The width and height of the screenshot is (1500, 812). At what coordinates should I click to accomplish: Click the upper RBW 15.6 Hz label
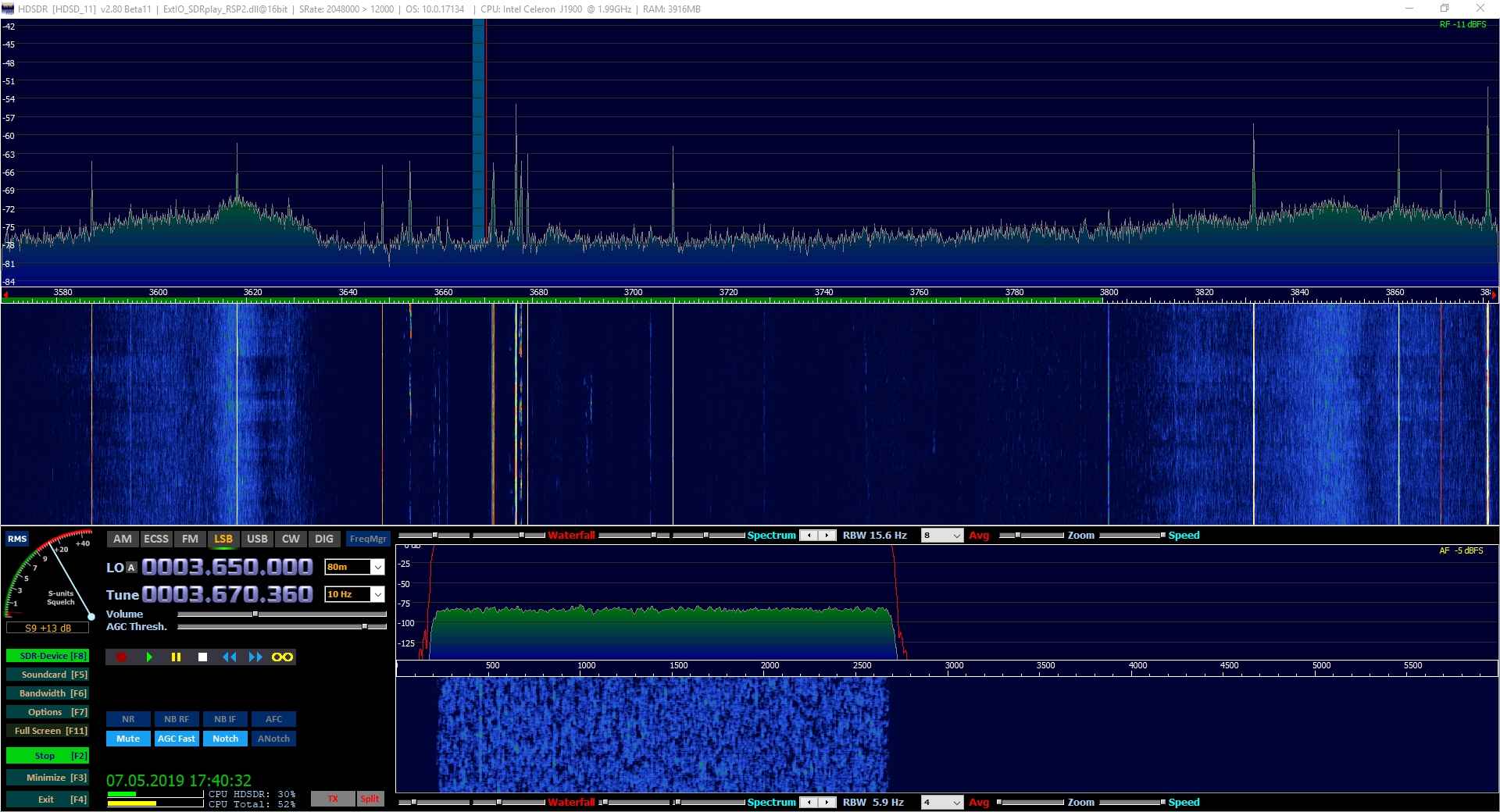click(x=874, y=536)
